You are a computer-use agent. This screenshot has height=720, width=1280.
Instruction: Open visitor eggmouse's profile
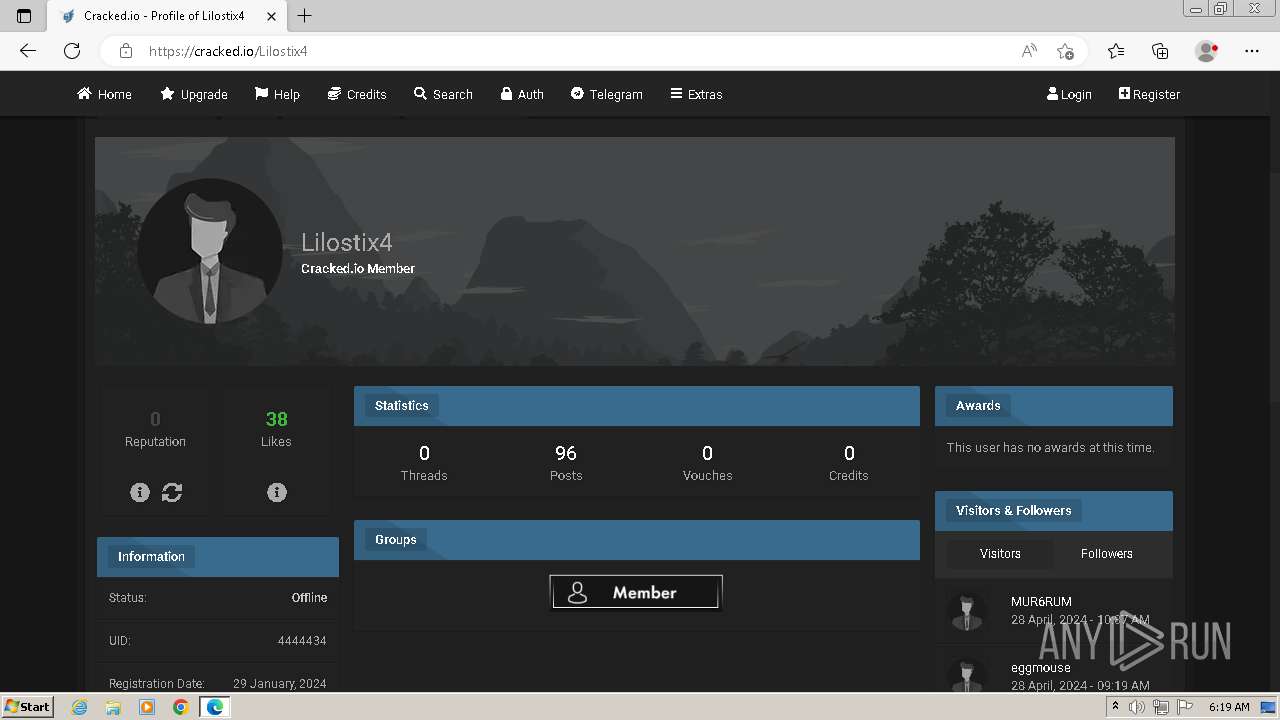pos(1041,668)
